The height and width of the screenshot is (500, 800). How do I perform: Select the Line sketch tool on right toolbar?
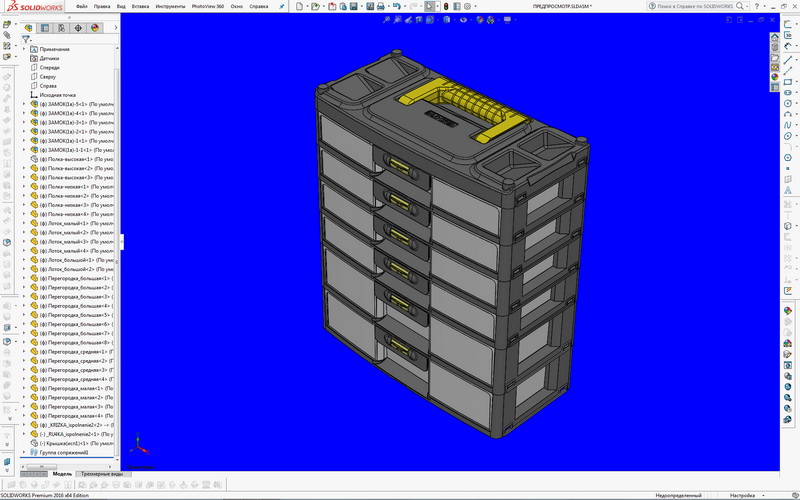pos(787,60)
